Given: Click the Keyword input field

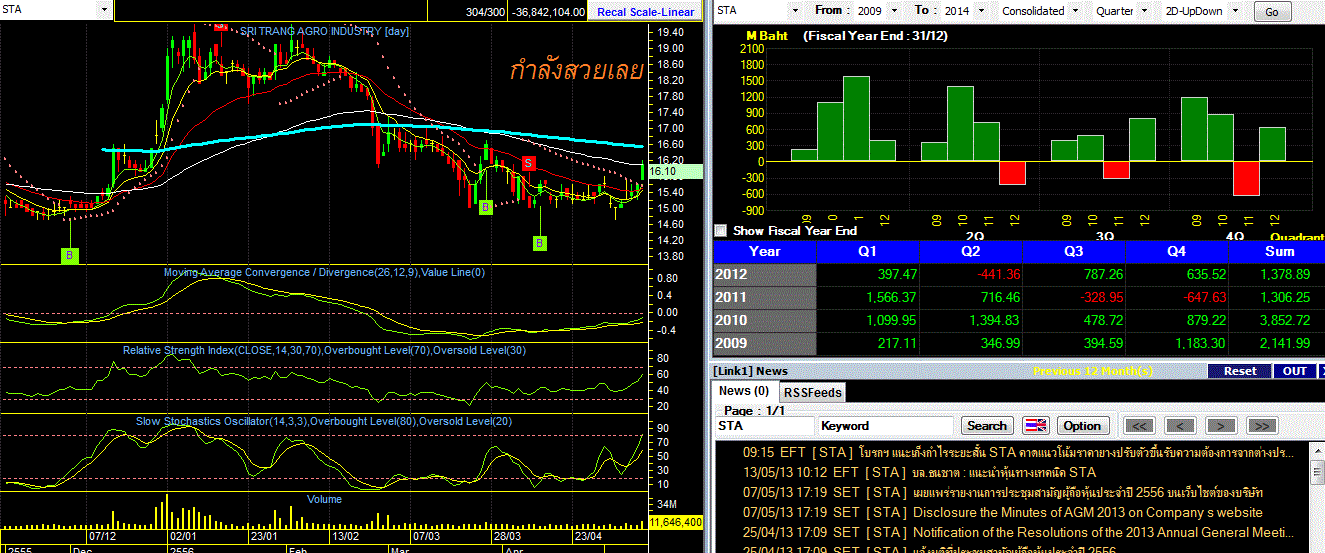Looking at the screenshot, I should click(x=888, y=426).
